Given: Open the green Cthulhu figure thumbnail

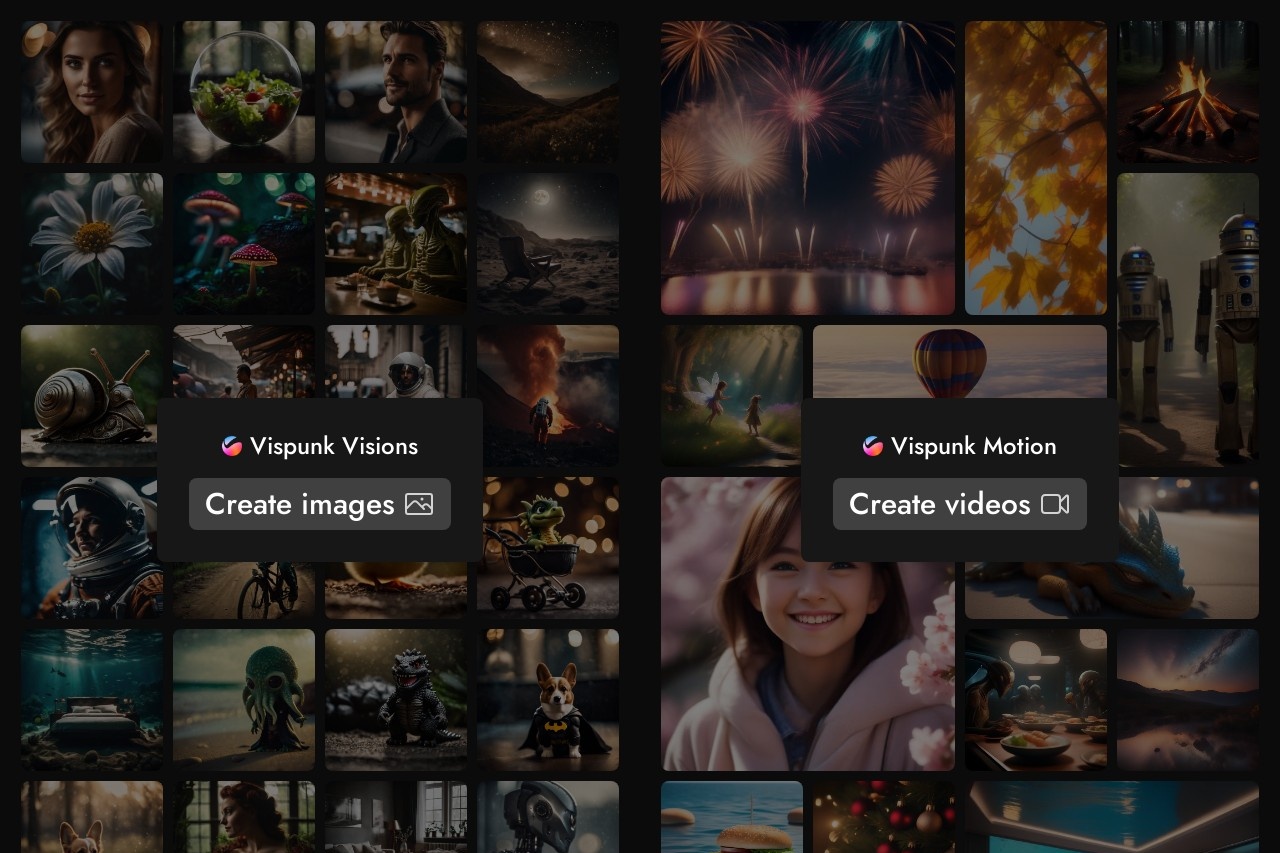Looking at the screenshot, I should [244, 700].
